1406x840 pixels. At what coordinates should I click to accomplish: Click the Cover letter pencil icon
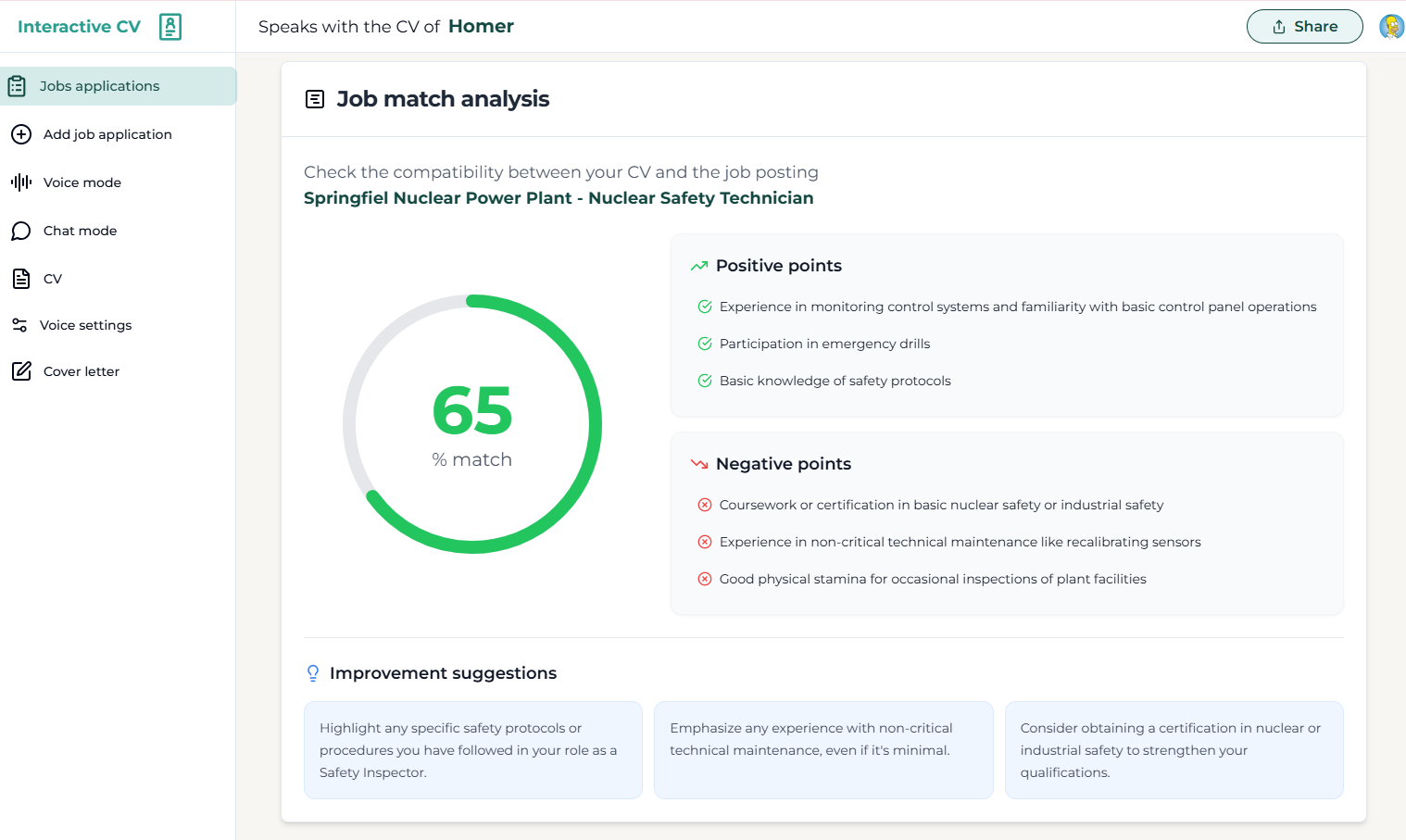tap(21, 371)
